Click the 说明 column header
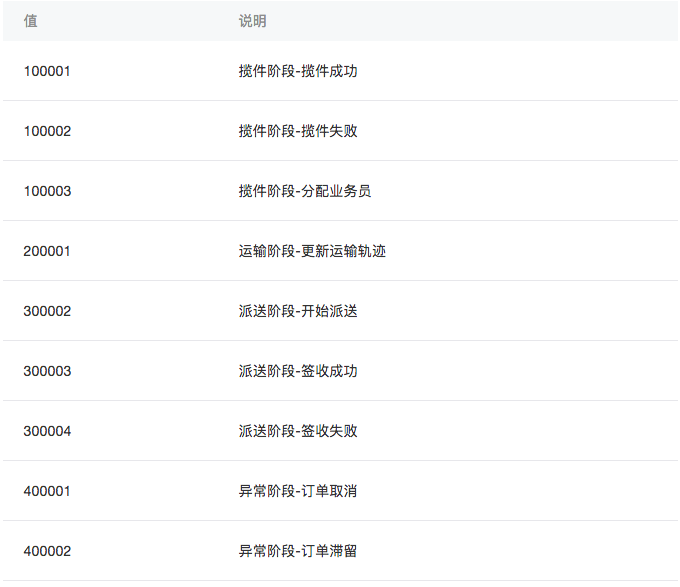Viewport: 680px width, 587px height. pyautogui.click(x=252, y=21)
